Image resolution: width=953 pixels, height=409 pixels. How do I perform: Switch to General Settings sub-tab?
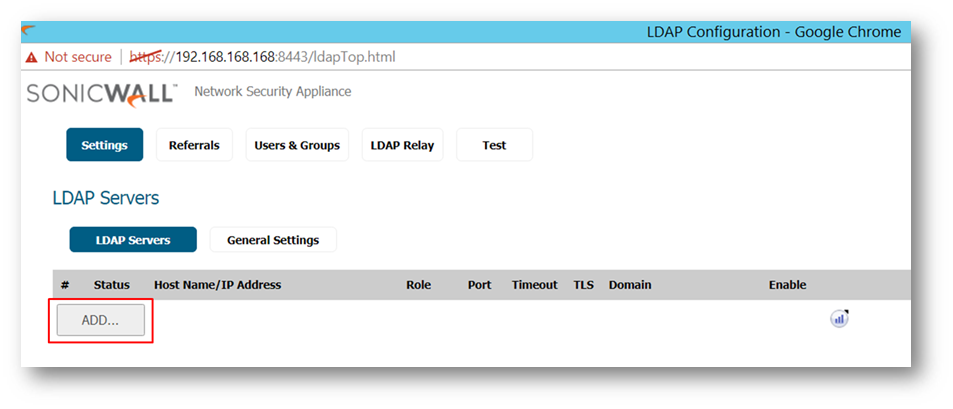(x=273, y=240)
